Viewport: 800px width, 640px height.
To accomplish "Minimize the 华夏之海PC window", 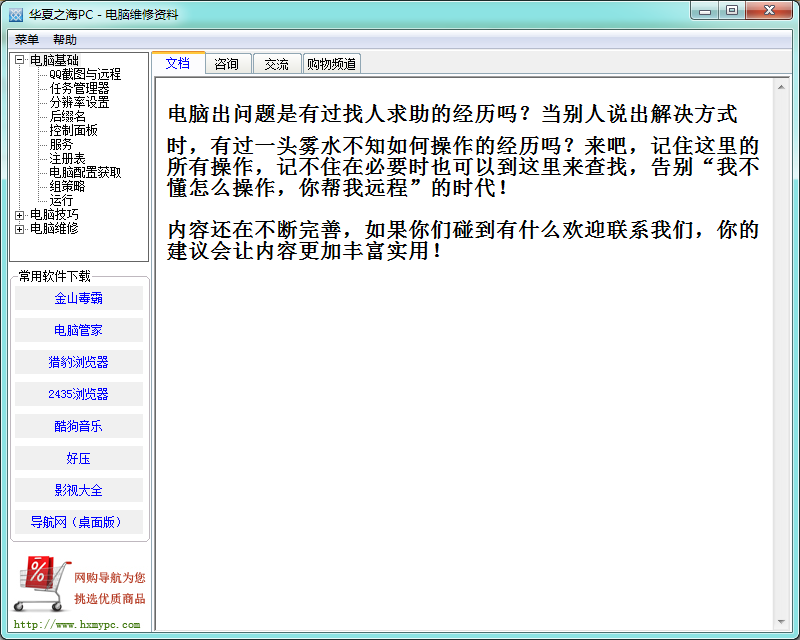I will 705,11.
